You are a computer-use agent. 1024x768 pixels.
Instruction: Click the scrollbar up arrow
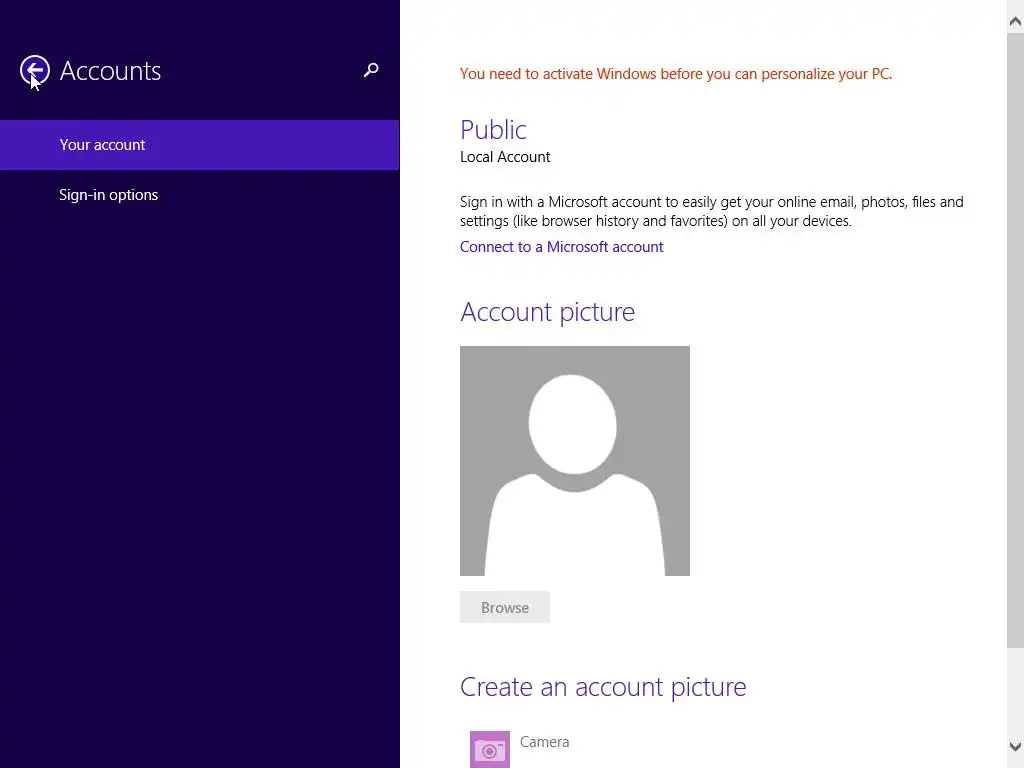pos(1015,22)
